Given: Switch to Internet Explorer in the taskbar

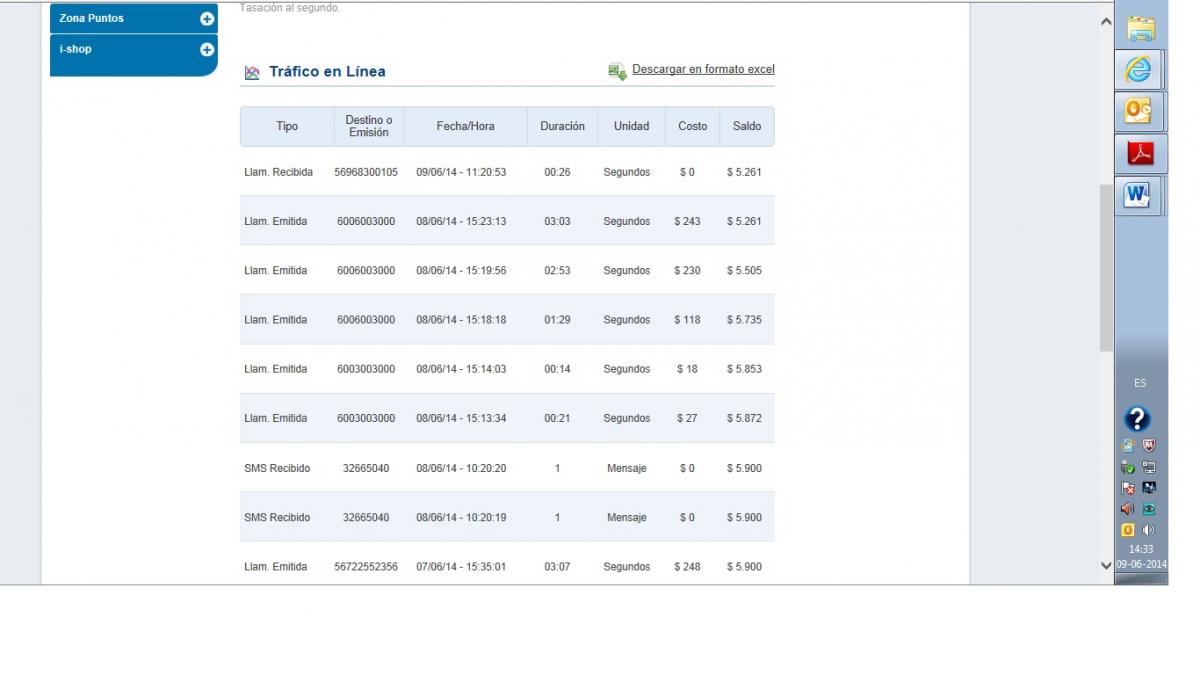Looking at the screenshot, I should click(x=1139, y=70).
